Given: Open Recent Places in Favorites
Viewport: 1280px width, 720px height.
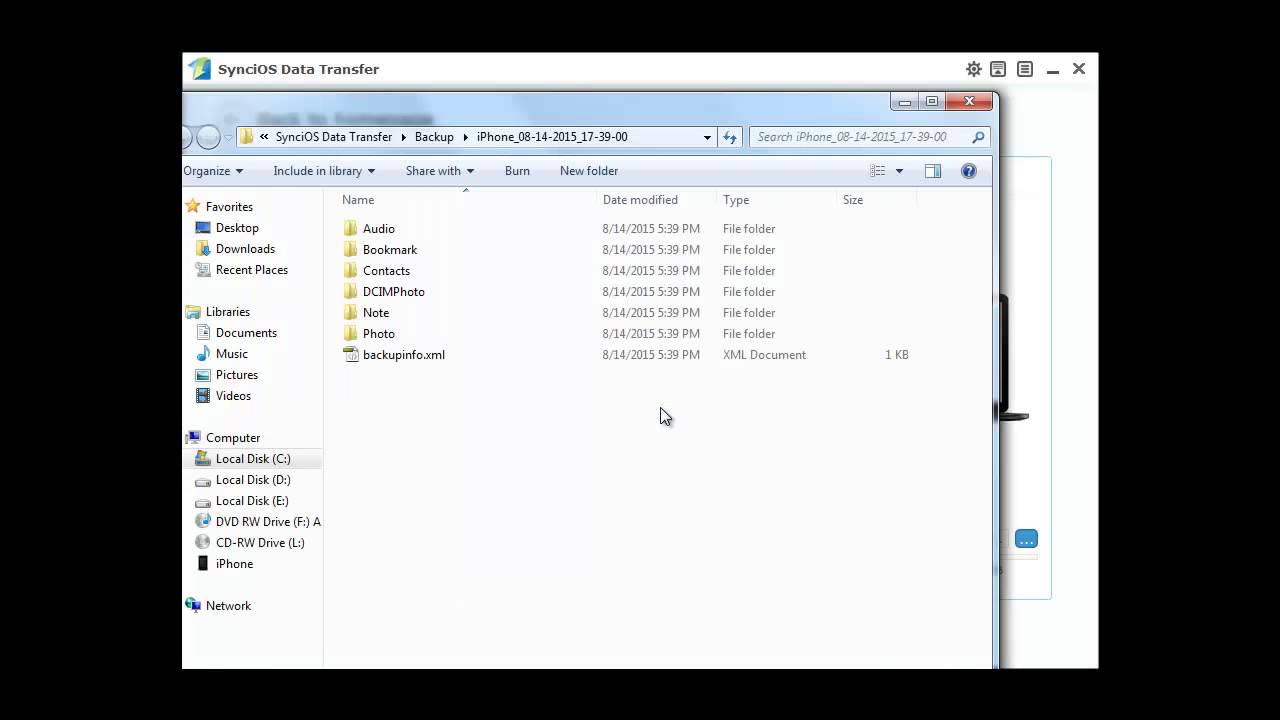Looking at the screenshot, I should tap(252, 270).
